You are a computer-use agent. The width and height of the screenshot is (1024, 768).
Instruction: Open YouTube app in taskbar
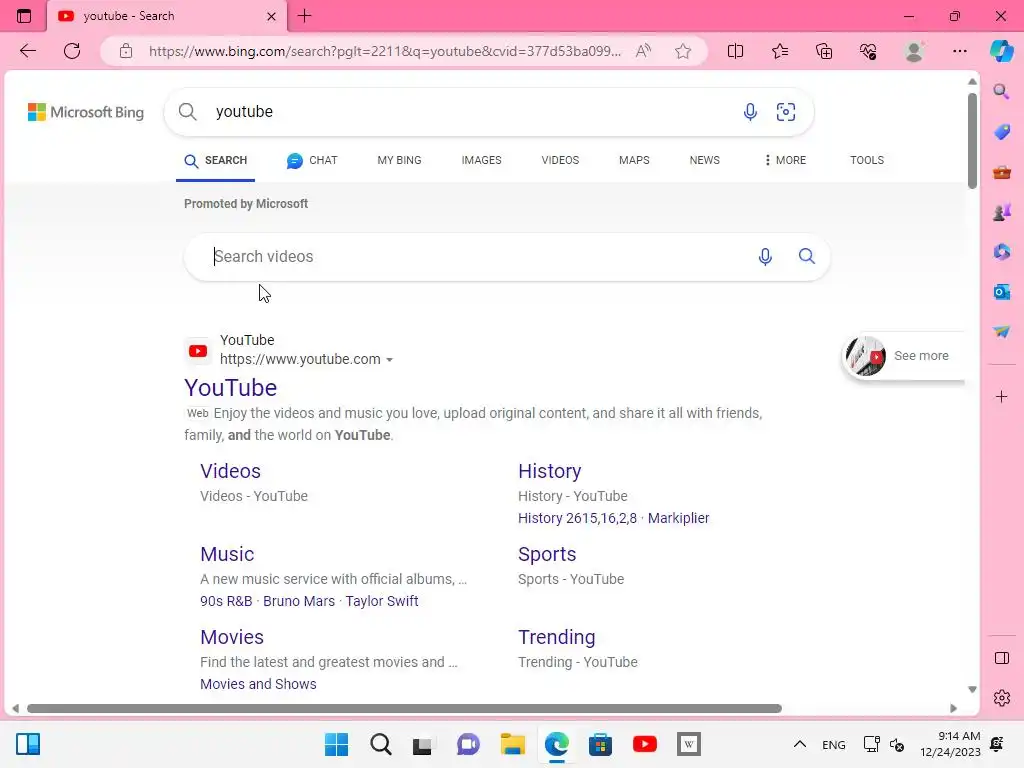click(645, 744)
